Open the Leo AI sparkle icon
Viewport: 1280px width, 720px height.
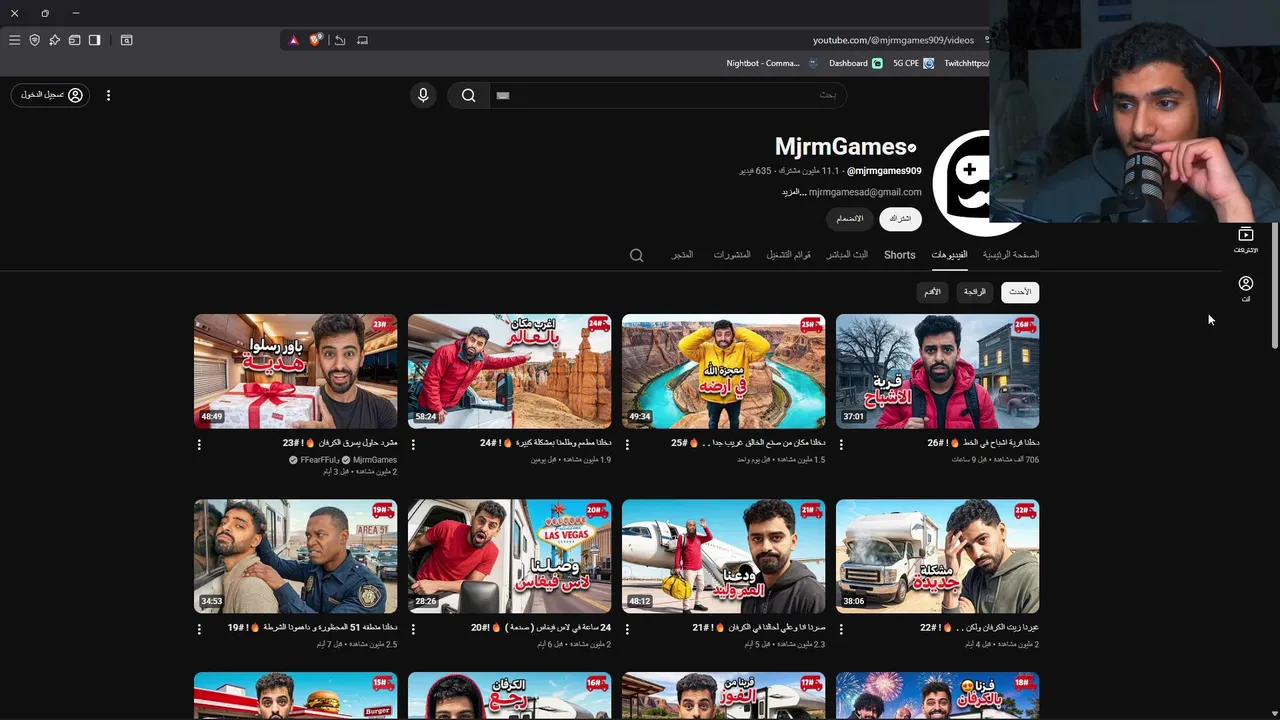pyautogui.click(x=54, y=40)
